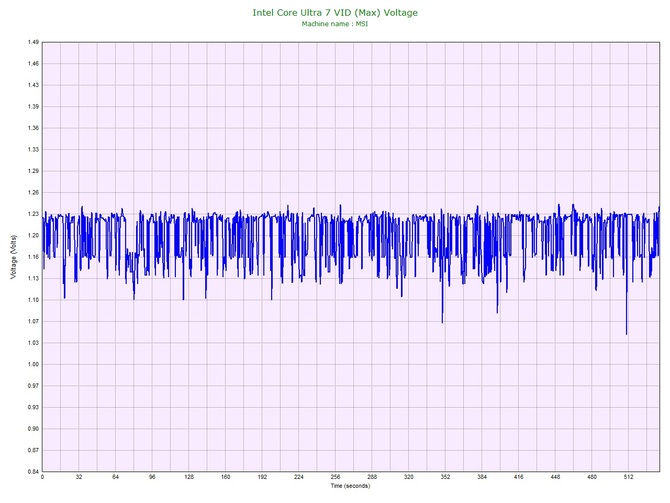Viewport: 670px width, 503px height.
Task: Select the 0.93 voltage axis label
Action: [33, 407]
